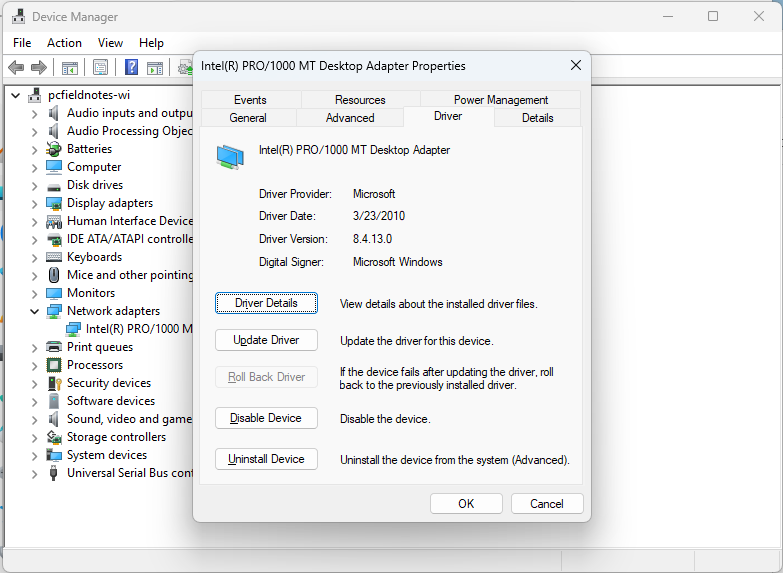This screenshot has height=573, width=783.
Task: Click the Keyboards category icon
Action: 53,257
